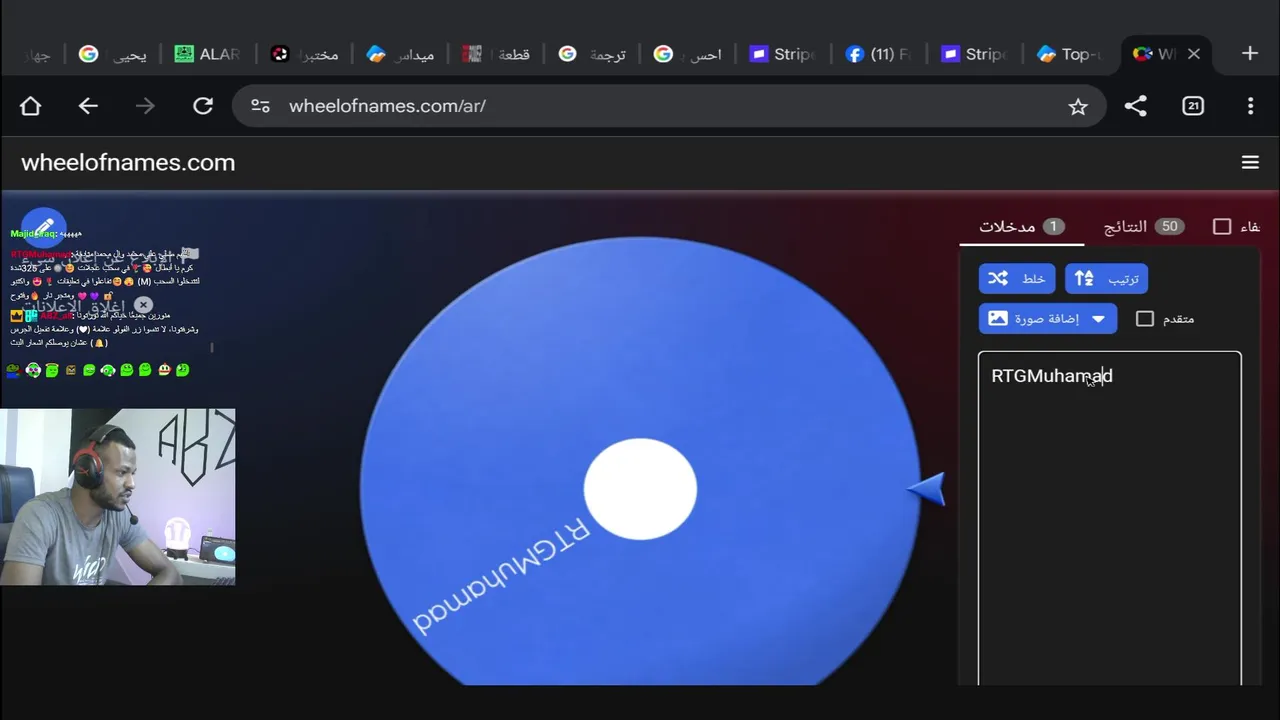Switch to the ميداس browser tab

coord(400,54)
